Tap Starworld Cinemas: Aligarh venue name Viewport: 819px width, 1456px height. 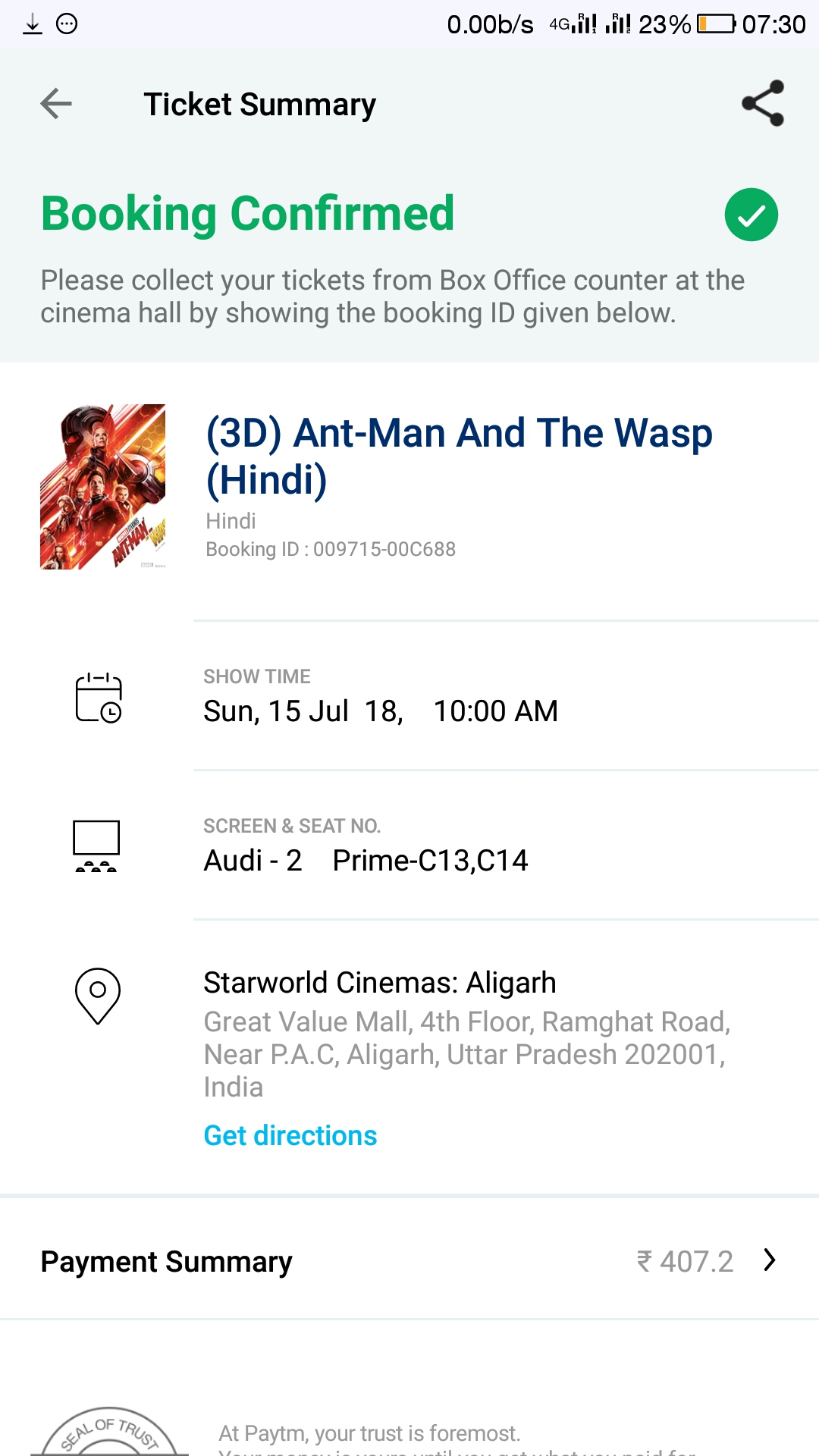379,983
